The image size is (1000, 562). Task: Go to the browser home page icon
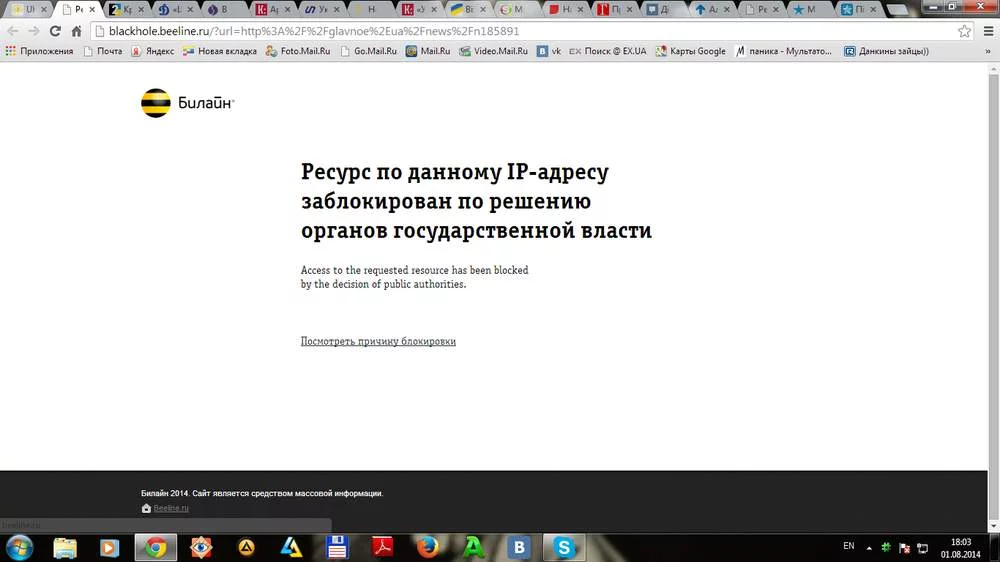click(x=76, y=31)
